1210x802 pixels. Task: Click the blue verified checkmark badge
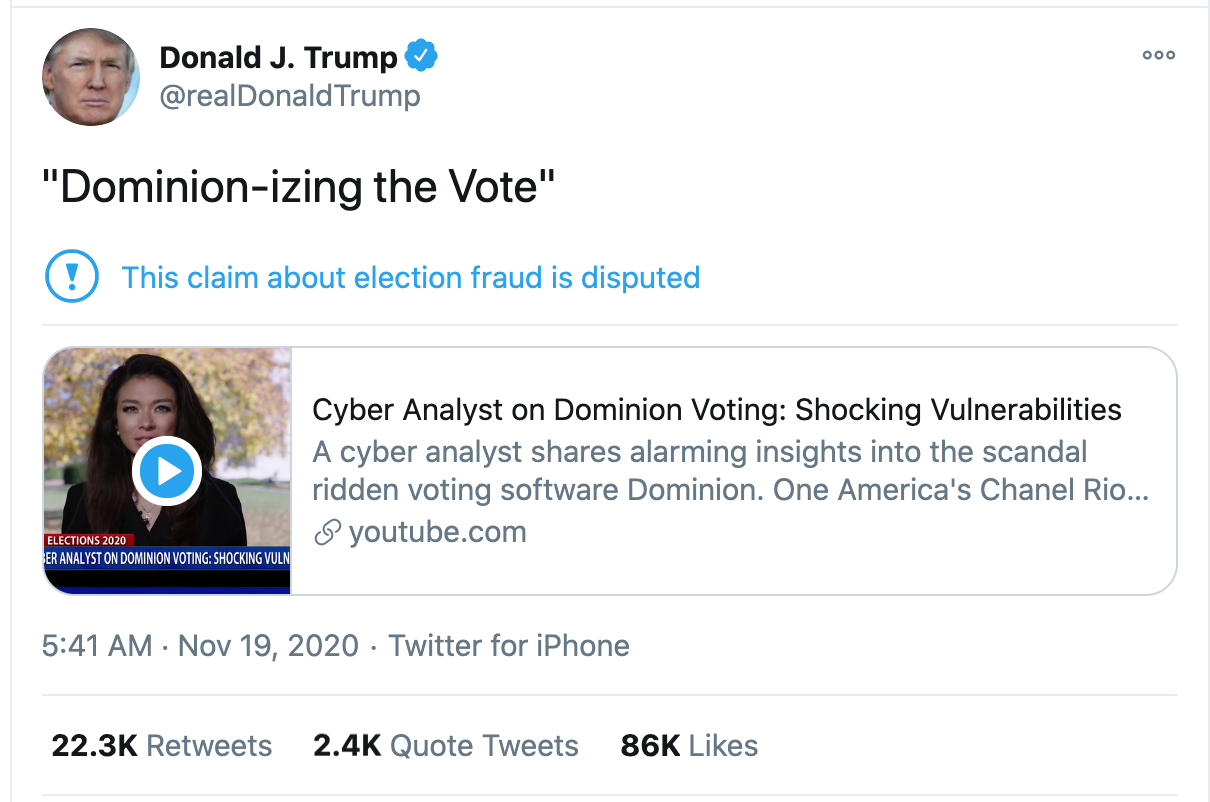click(421, 57)
